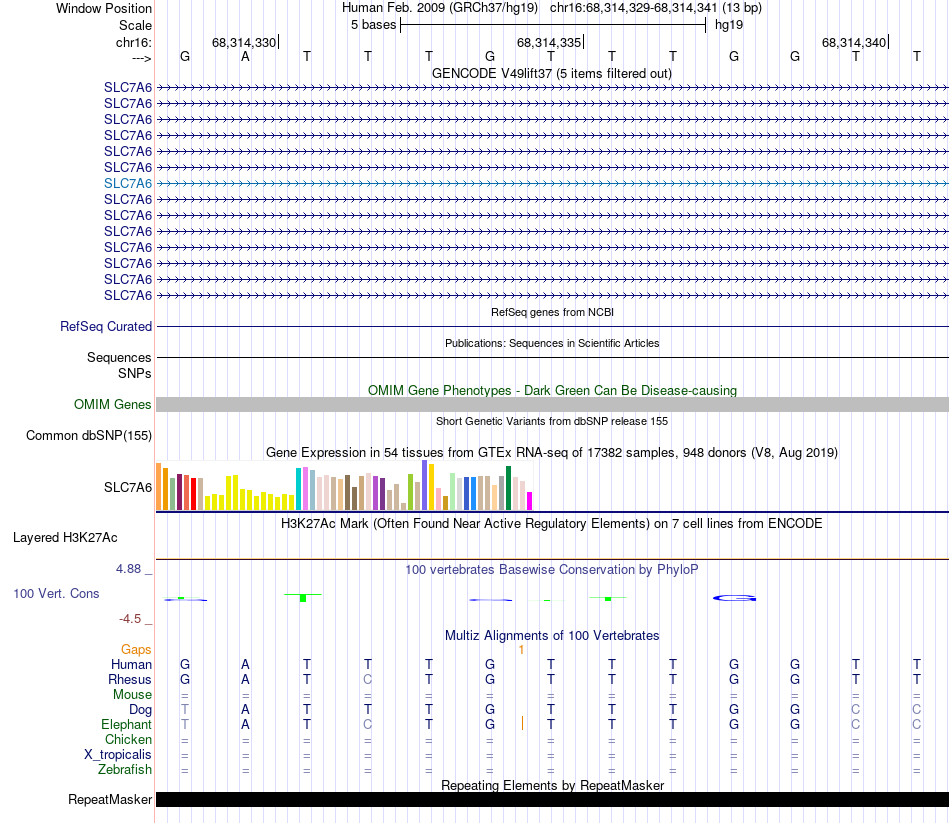
Task: Open the RefSeq Curated track label
Action: pos(106,326)
